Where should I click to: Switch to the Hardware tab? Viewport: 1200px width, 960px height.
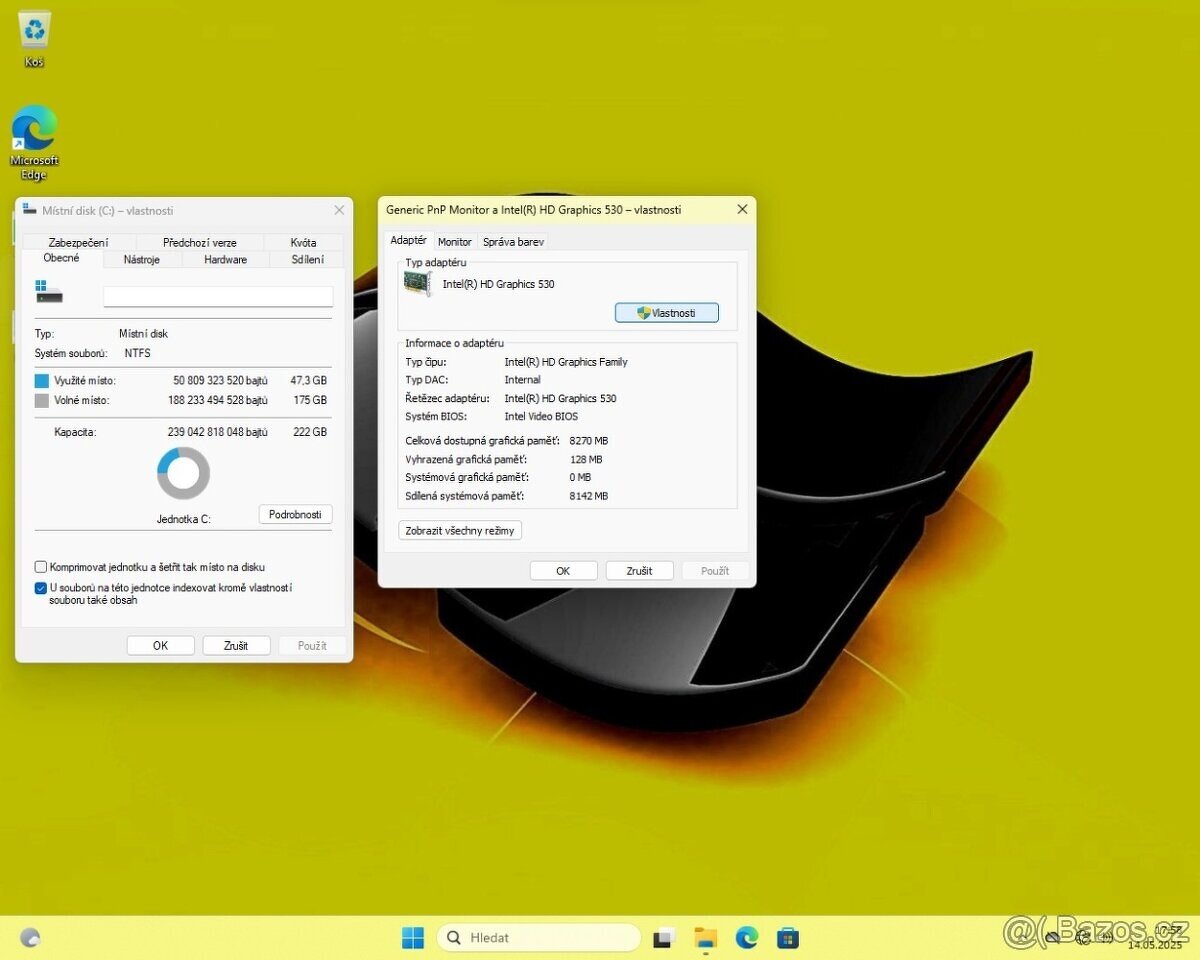(x=224, y=259)
